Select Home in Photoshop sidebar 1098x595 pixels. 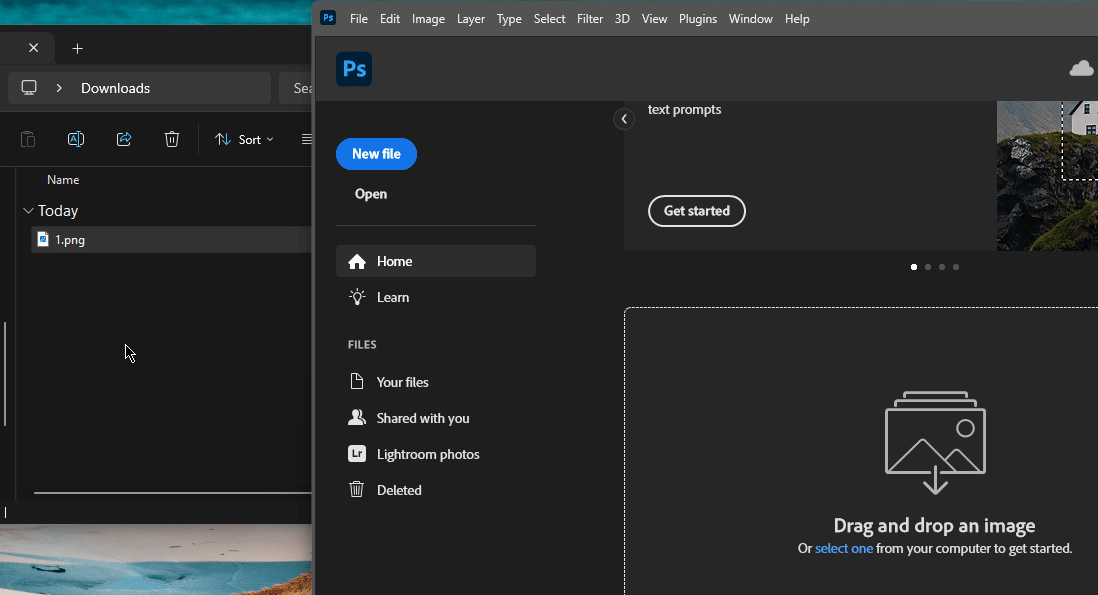(x=436, y=261)
